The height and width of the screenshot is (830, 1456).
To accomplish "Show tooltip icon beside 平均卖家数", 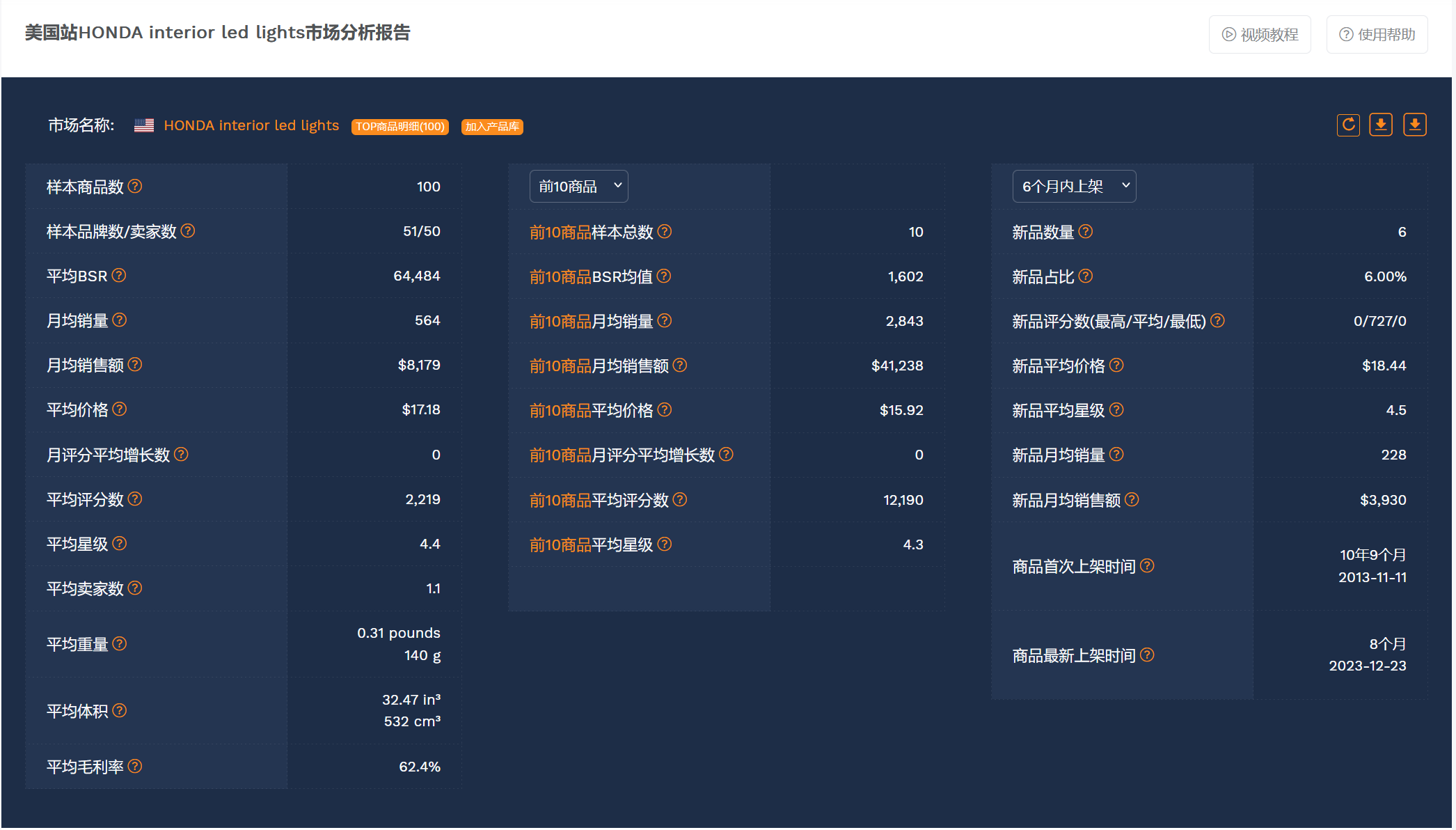I will tap(135, 588).
